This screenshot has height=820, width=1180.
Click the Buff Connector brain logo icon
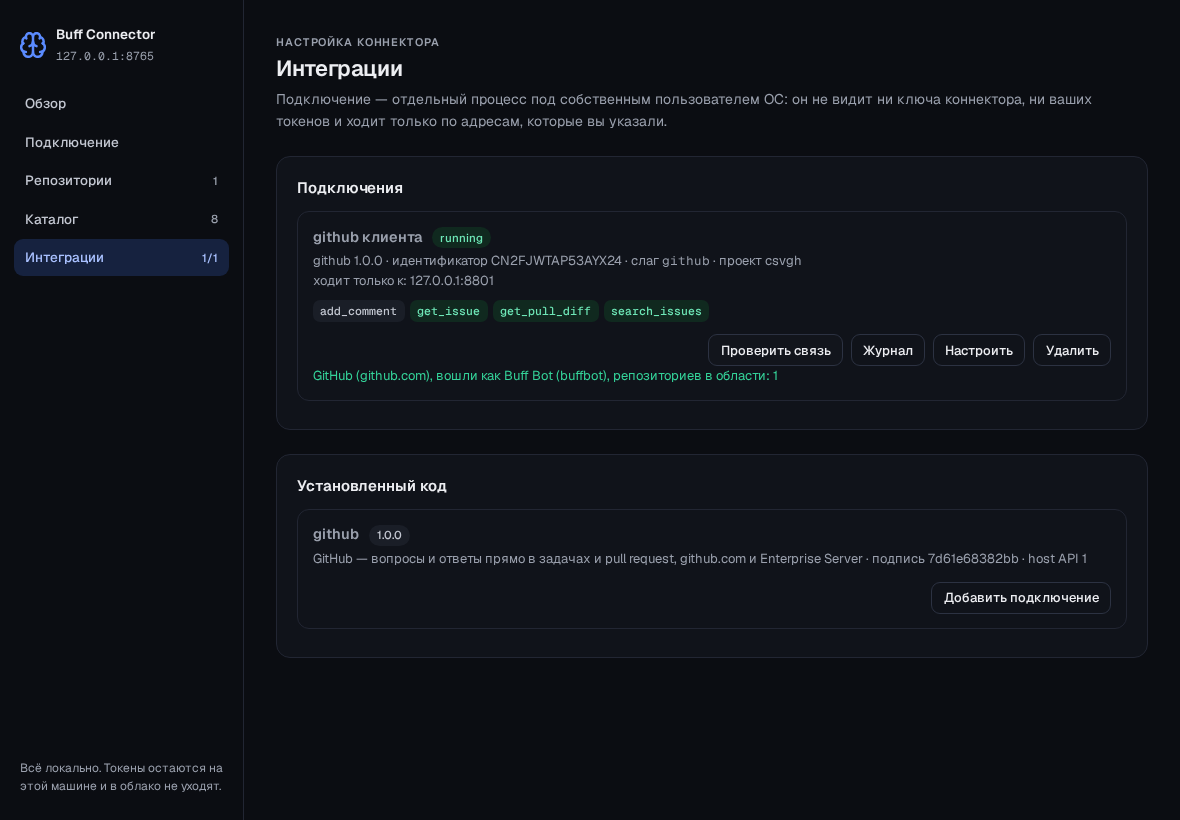click(x=32, y=45)
